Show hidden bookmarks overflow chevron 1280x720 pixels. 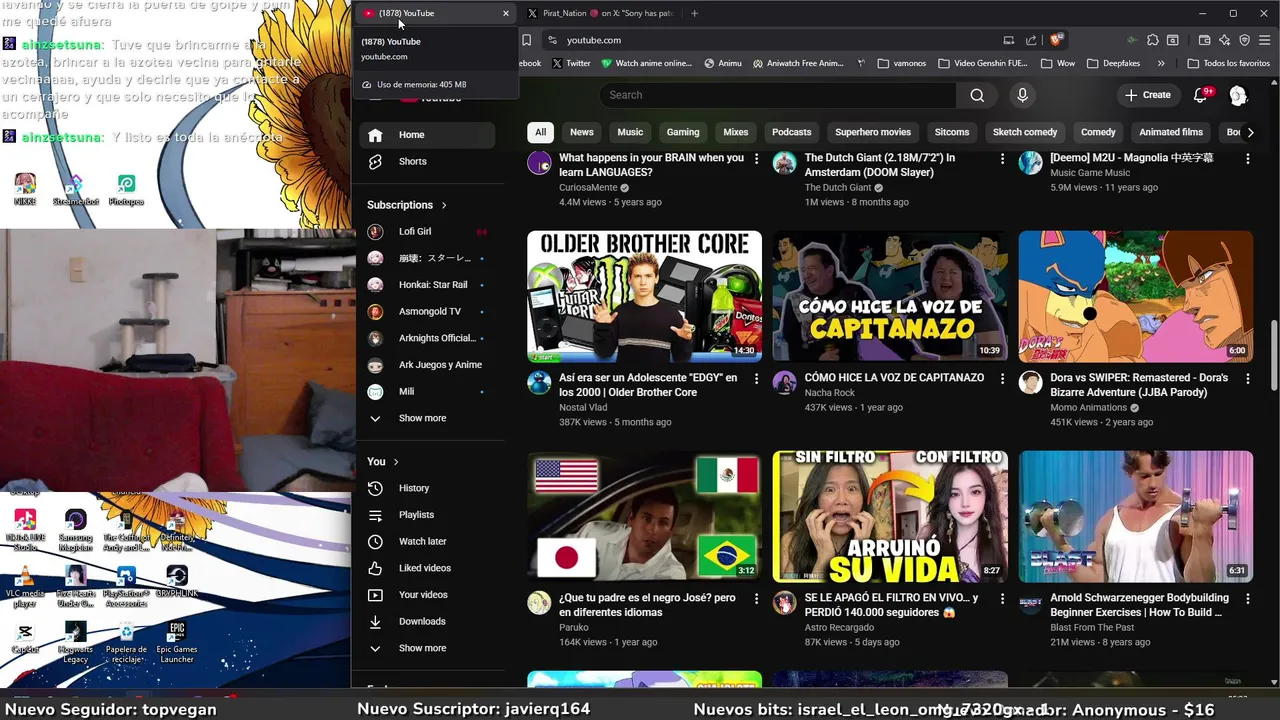point(1161,63)
